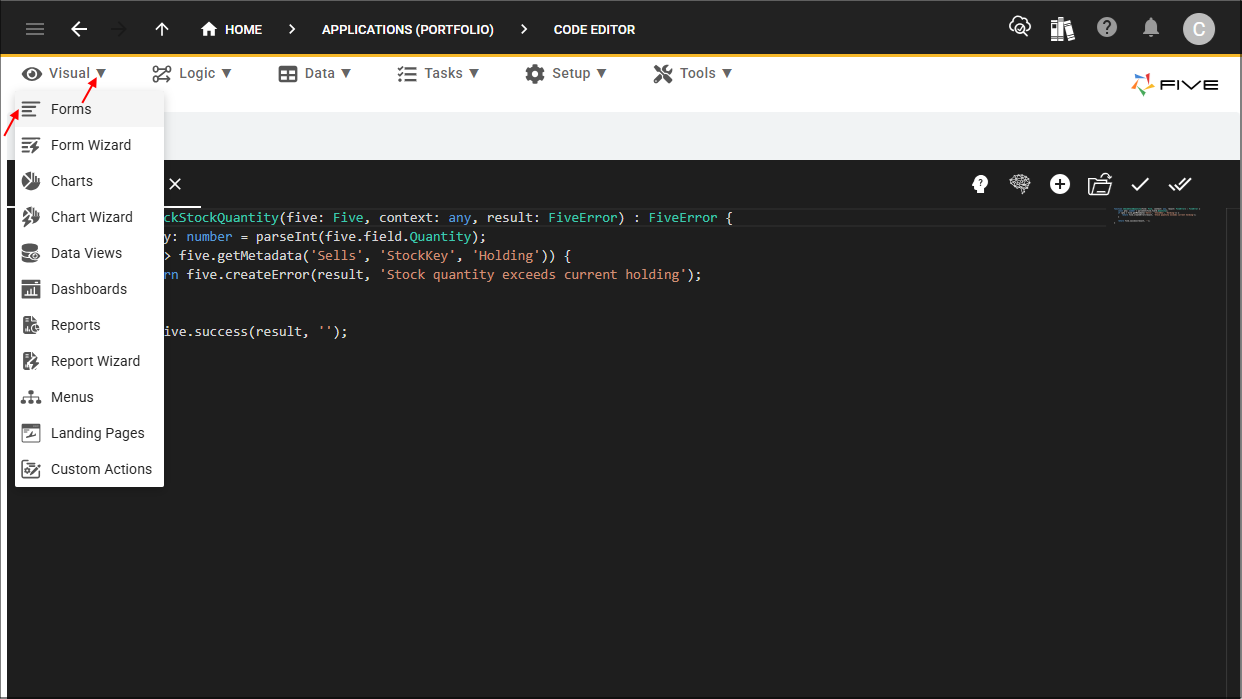Click the brain AI assistant icon
Viewport: 1242px width, 699px height.
pyautogui.click(x=1020, y=184)
